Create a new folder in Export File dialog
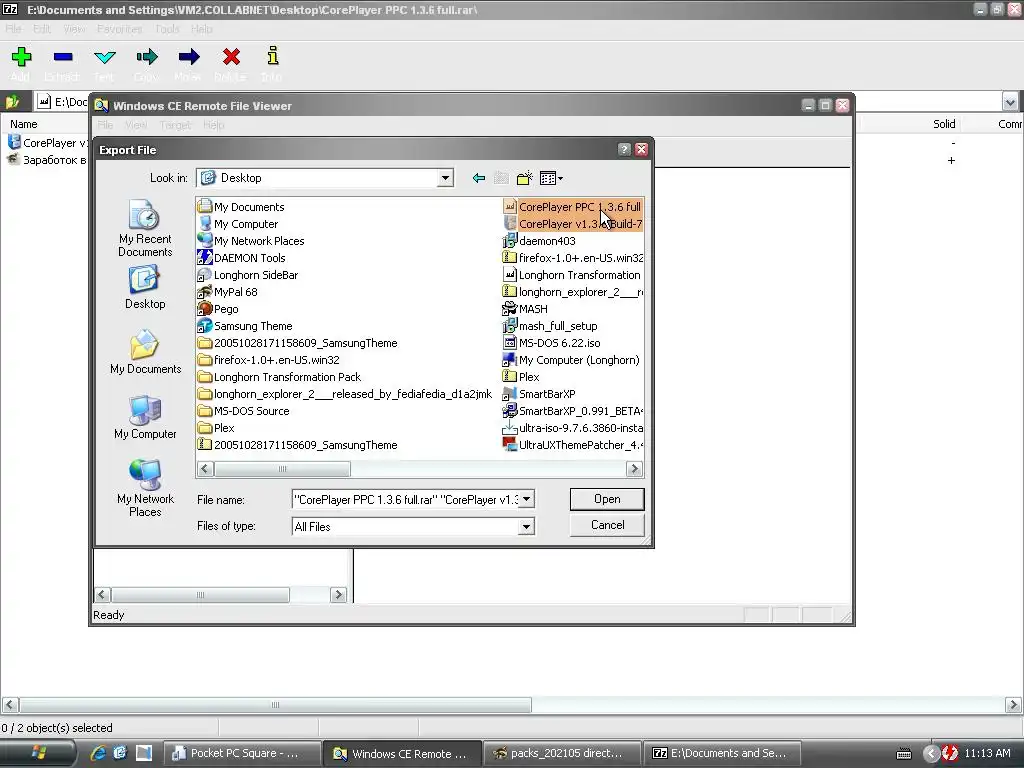This screenshot has height=768, width=1024. click(524, 178)
